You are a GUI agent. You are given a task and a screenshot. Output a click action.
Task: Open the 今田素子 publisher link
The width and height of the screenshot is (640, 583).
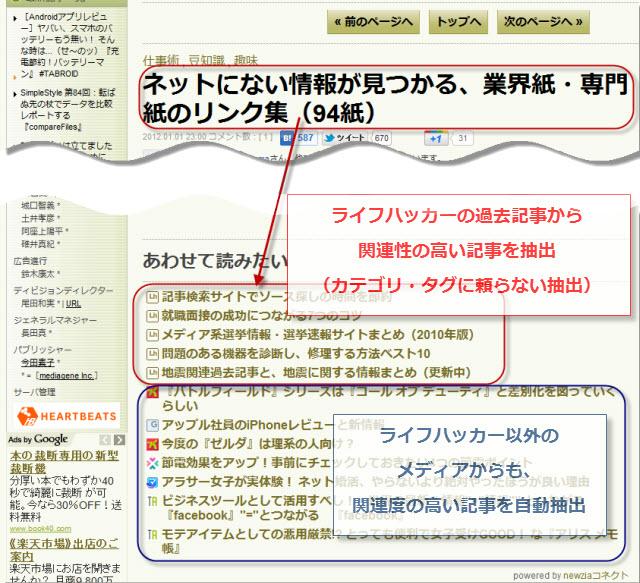pos(38,363)
